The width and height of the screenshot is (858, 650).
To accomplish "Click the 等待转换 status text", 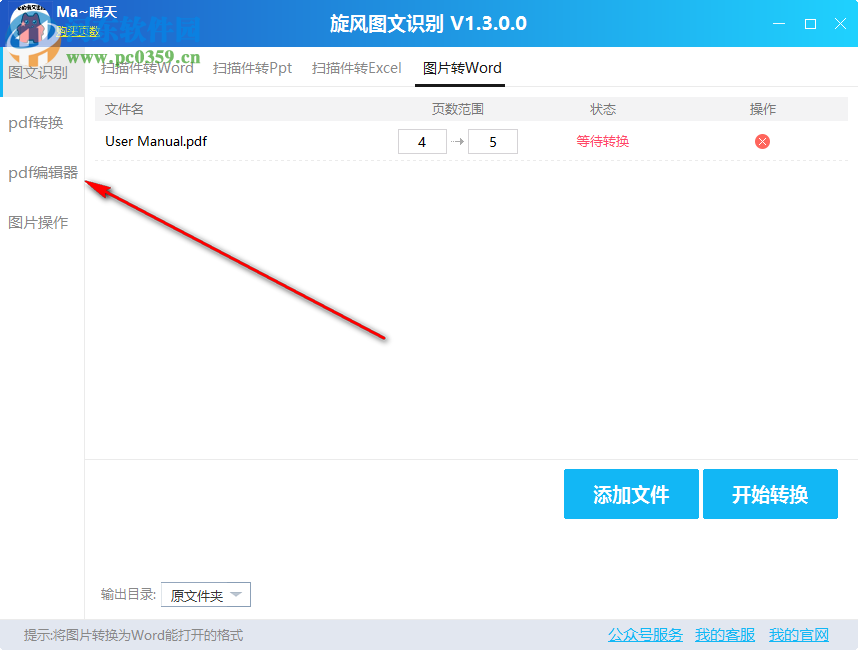I will pos(601,141).
